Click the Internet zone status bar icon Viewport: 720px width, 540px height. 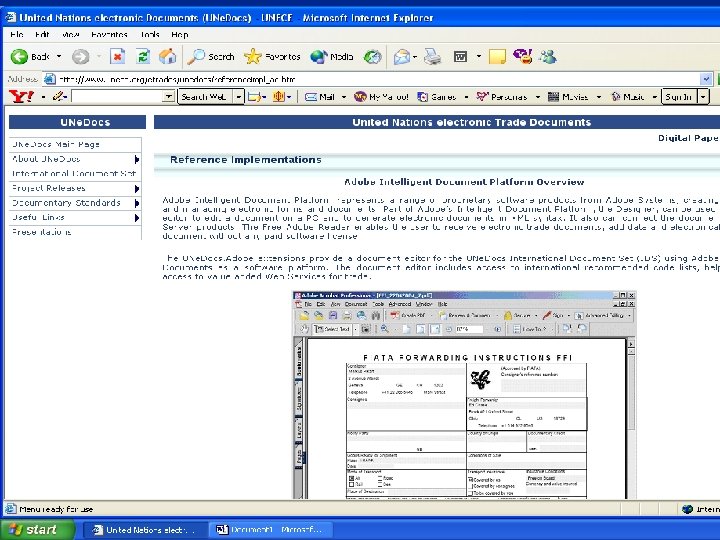pyautogui.click(x=687, y=509)
